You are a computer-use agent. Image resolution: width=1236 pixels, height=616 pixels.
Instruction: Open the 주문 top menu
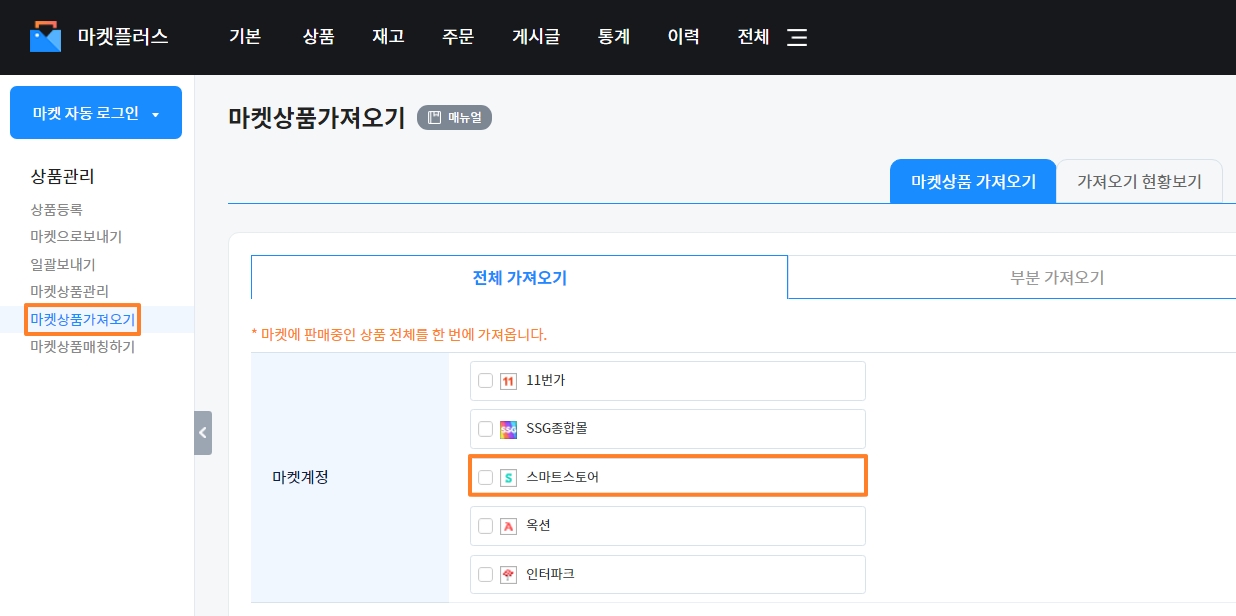(458, 37)
